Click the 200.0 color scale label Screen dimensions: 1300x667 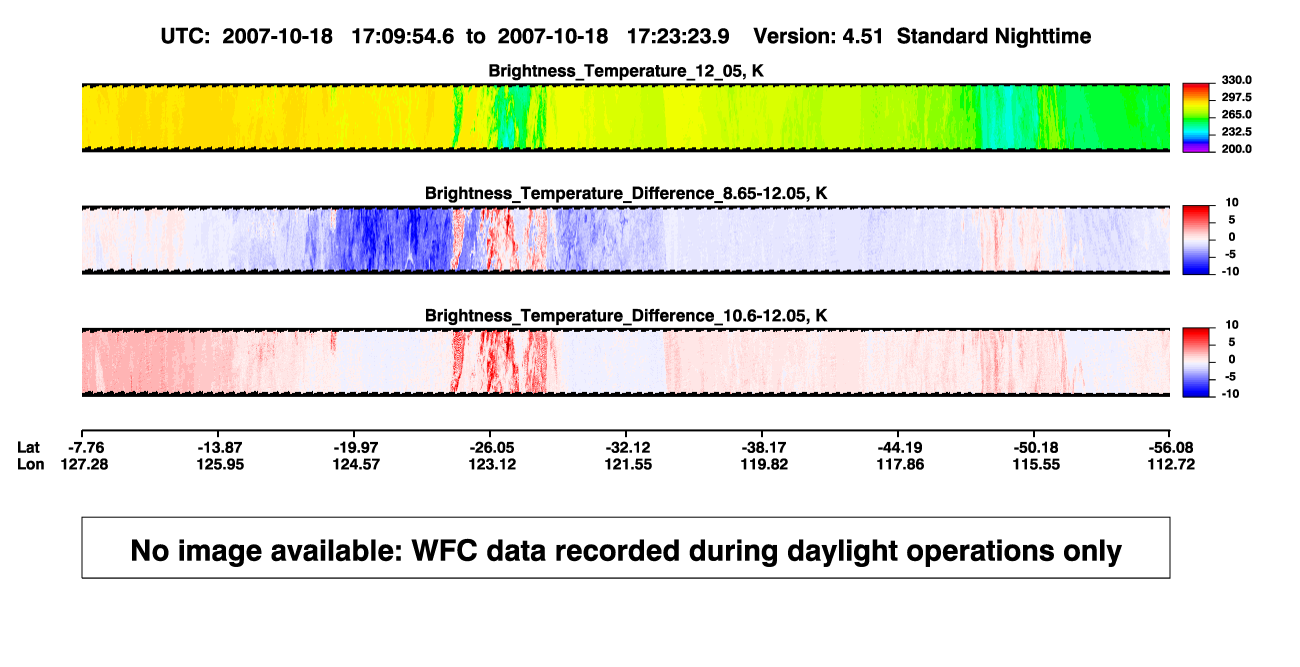tap(1237, 148)
